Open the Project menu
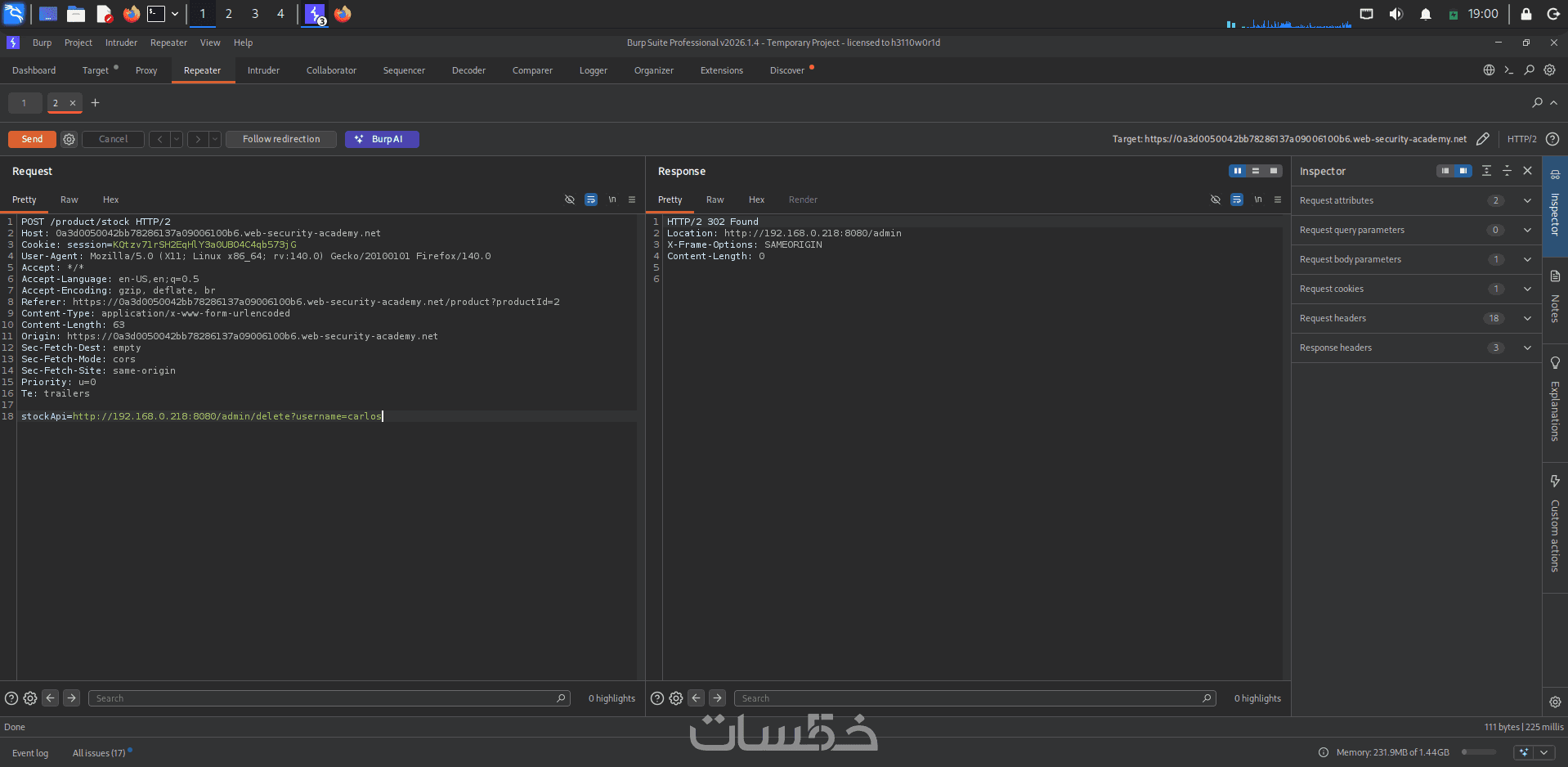This screenshot has width=1568, height=767. click(78, 43)
